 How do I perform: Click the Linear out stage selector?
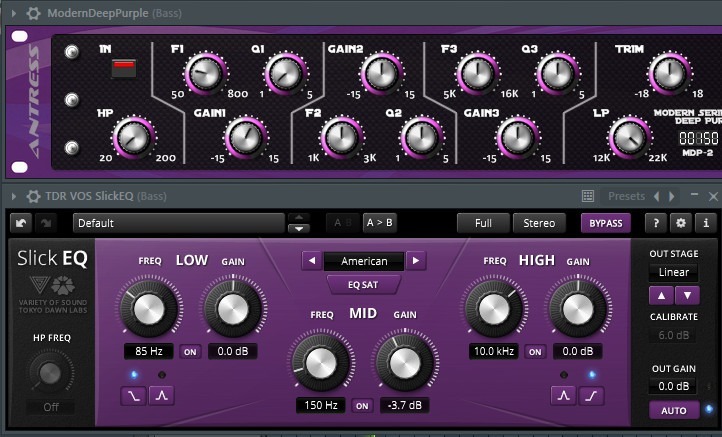point(674,272)
